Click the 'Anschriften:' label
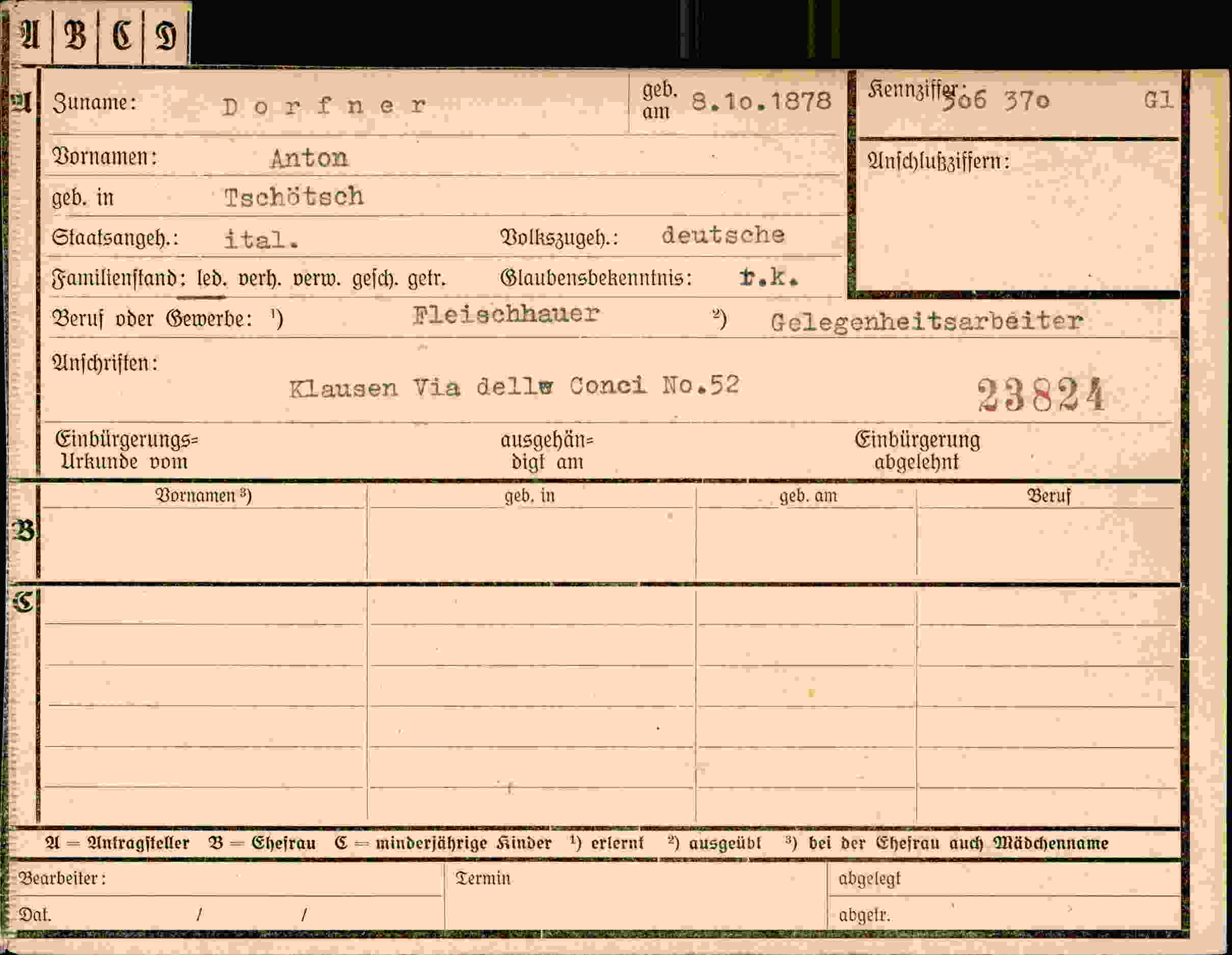The image size is (1232, 955). point(105,363)
